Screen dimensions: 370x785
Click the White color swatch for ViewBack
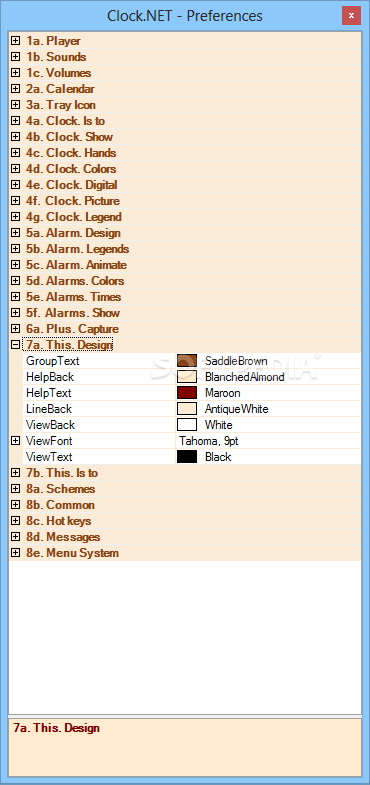point(187,425)
